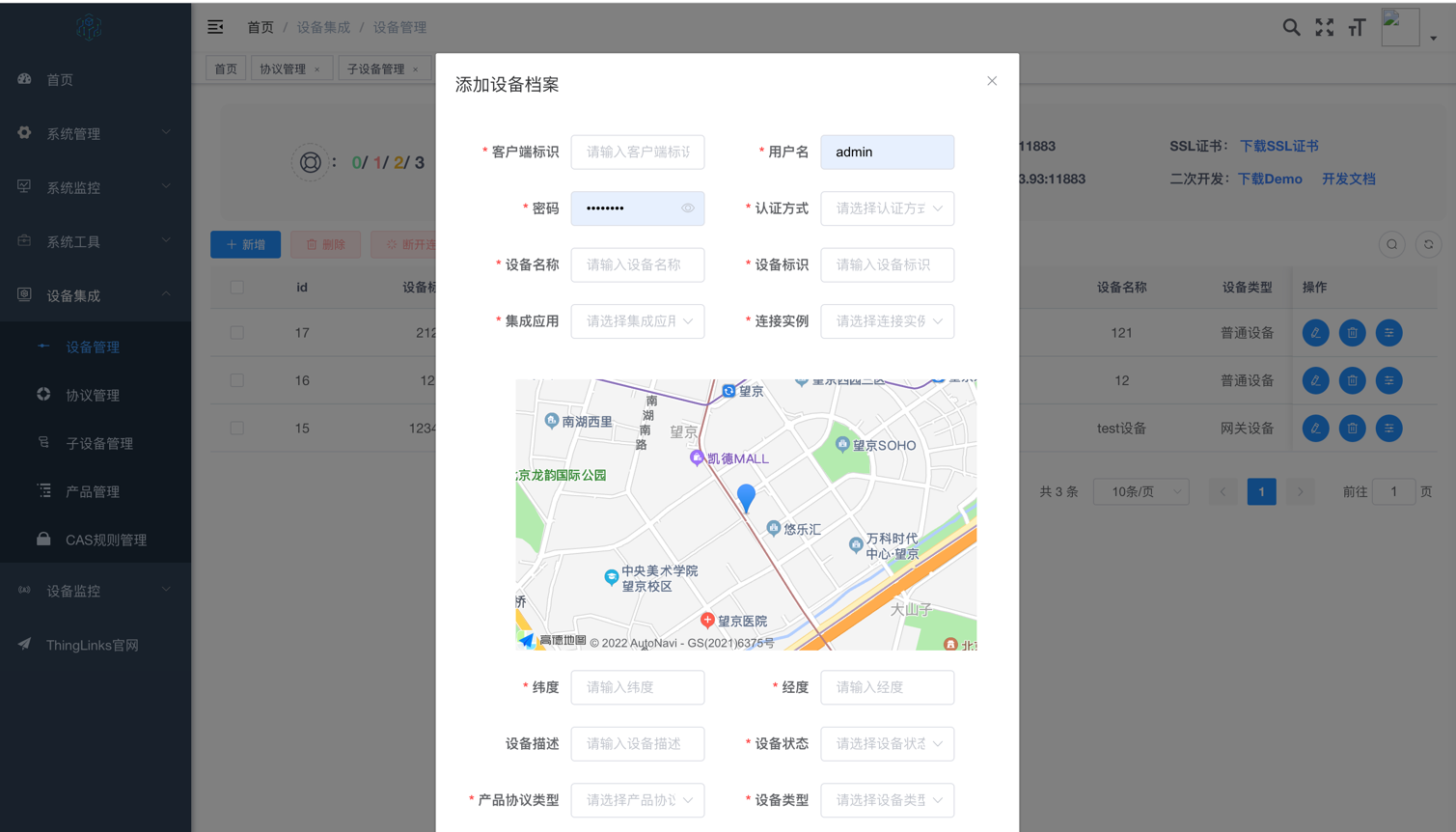This screenshot has width=1456, height=832.
Task: Select the edit pencil icon for device 17
Action: pyautogui.click(x=1315, y=332)
